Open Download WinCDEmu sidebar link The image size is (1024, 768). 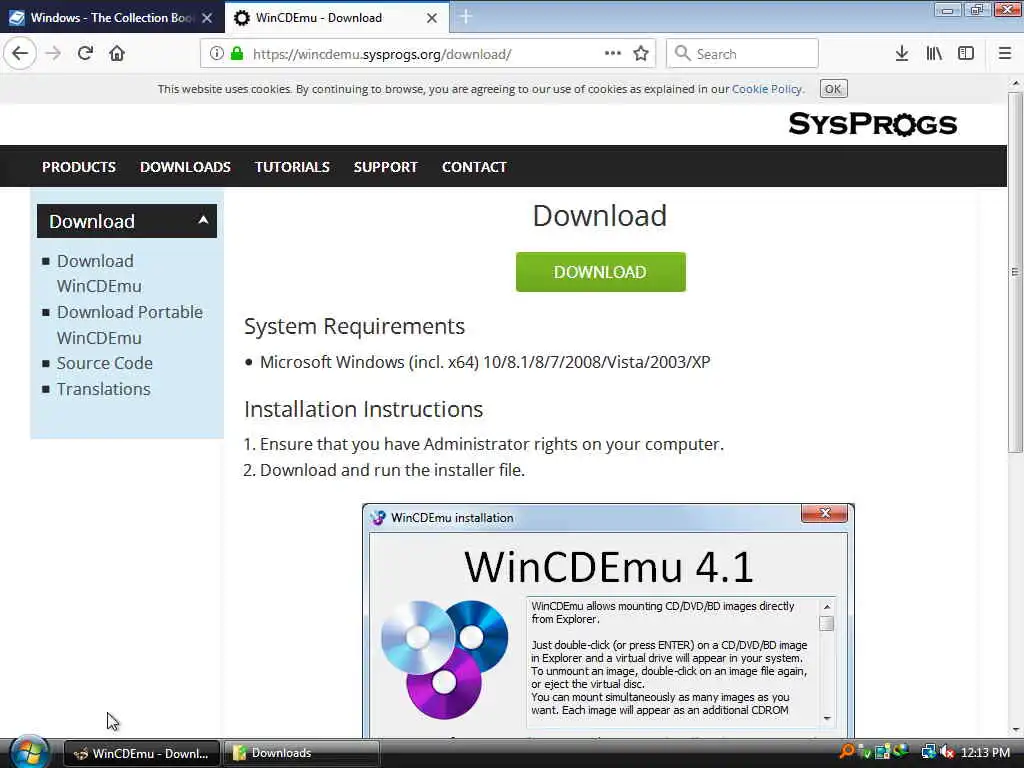coord(99,274)
